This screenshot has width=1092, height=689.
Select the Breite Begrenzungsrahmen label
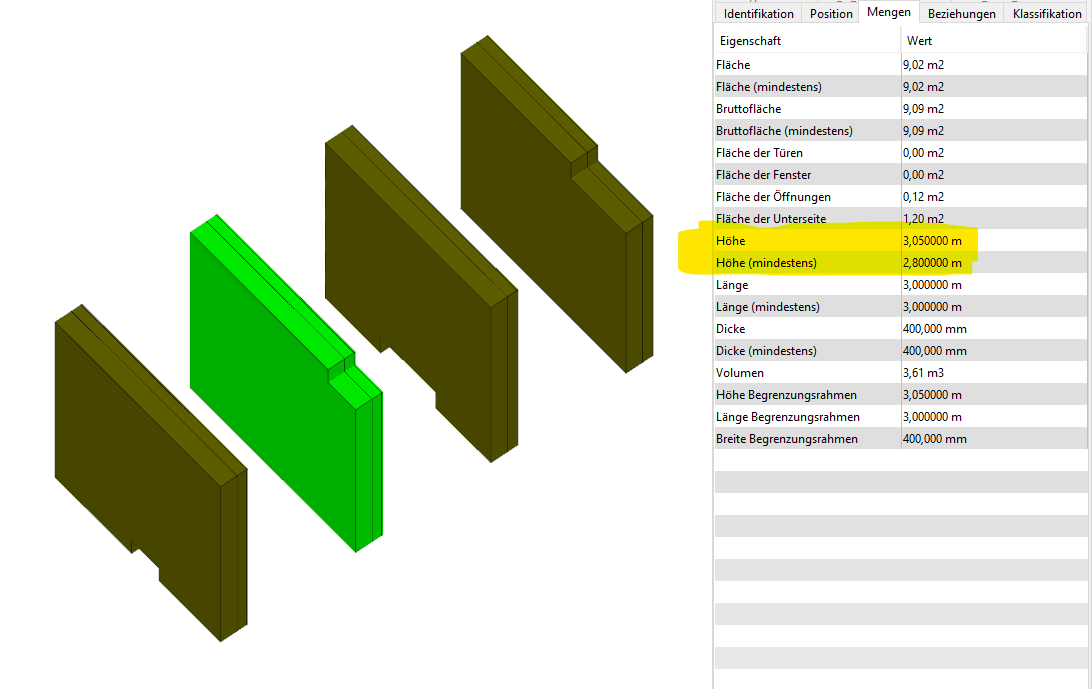point(787,439)
